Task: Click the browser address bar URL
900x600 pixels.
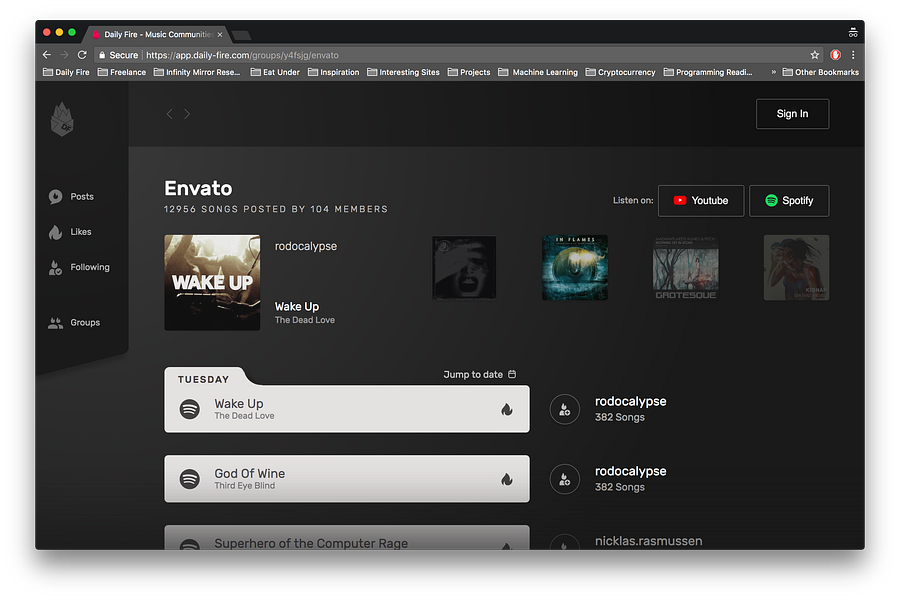Action: click(x=242, y=55)
